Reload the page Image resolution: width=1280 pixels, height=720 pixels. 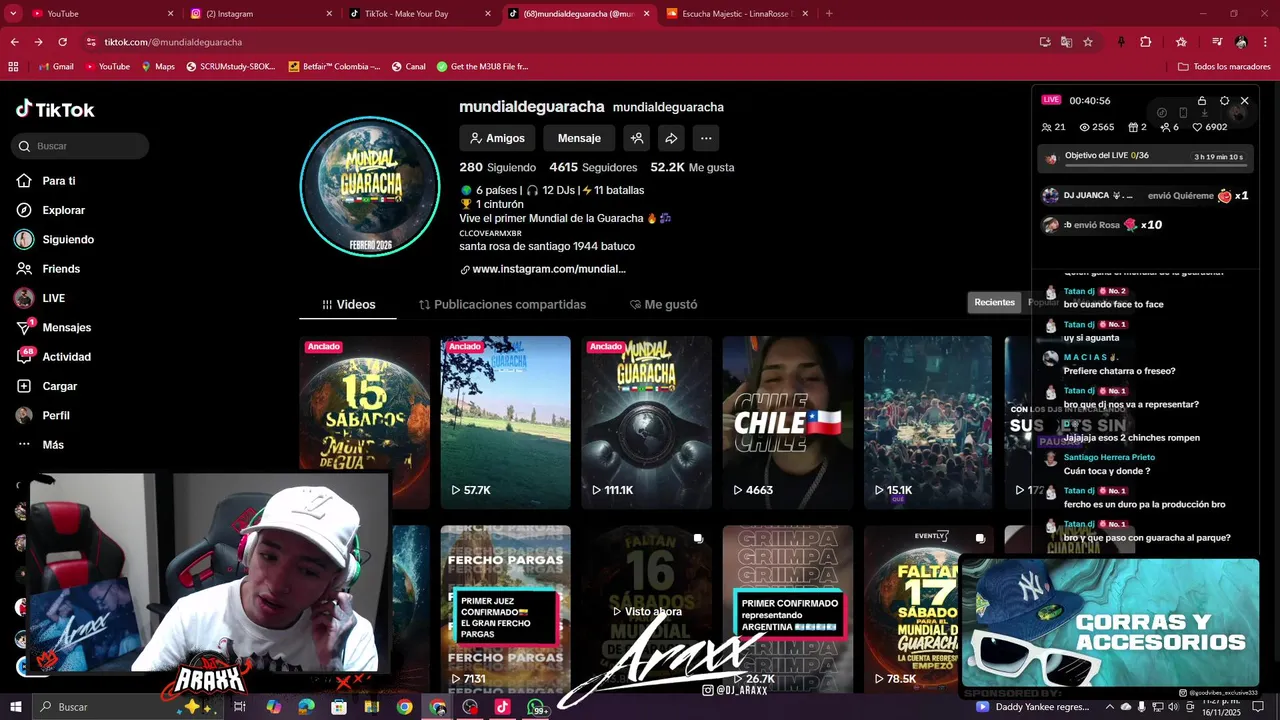click(x=62, y=42)
